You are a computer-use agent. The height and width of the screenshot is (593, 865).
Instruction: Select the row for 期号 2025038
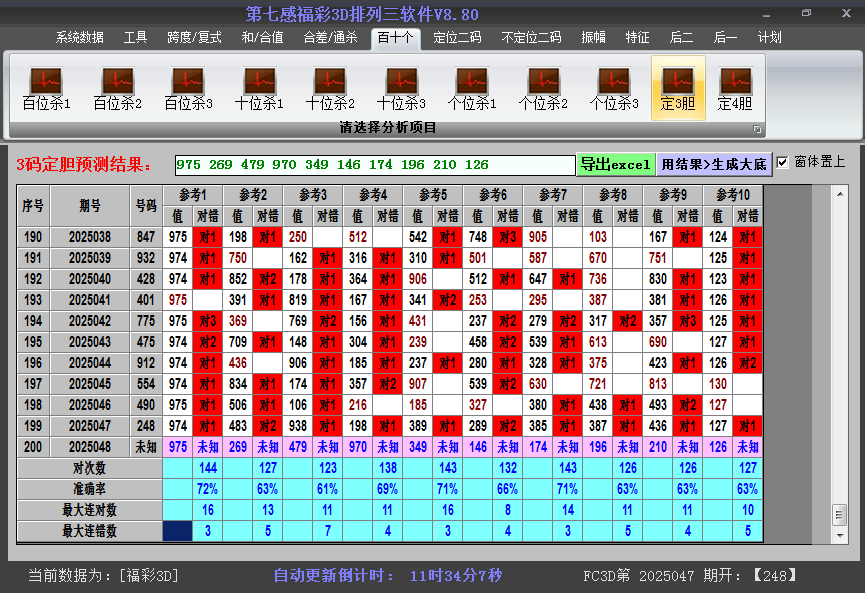(x=389, y=237)
